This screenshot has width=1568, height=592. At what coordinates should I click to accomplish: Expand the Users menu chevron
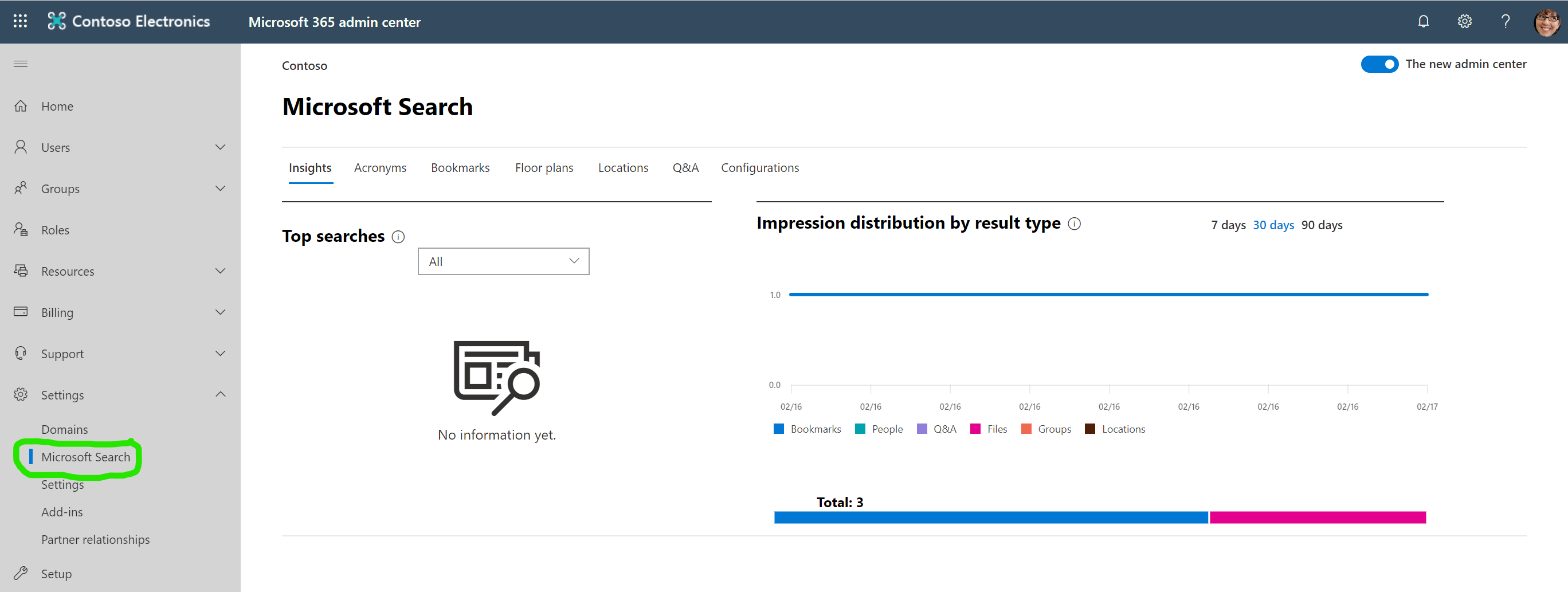[x=220, y=147]
